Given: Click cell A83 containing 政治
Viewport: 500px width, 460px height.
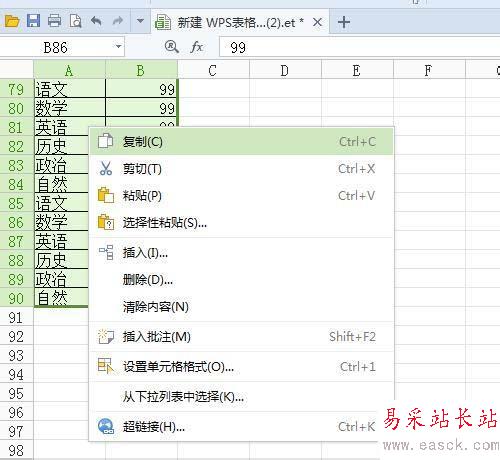Looking at the screenshot, I should [x=62, y=165].
